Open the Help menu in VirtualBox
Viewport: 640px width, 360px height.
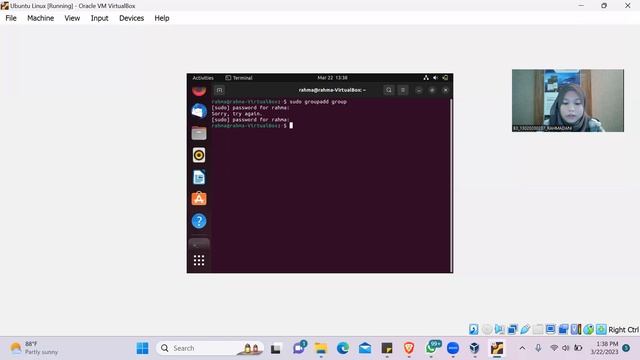click(162, 18)
